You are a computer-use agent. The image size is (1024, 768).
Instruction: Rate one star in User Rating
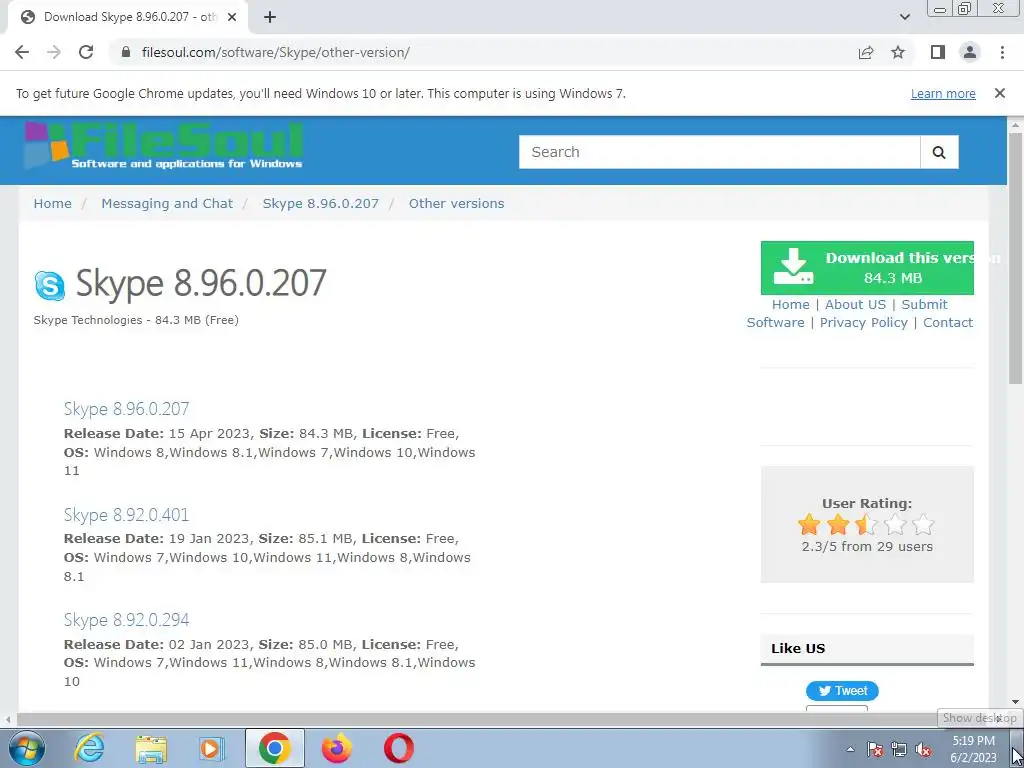click(808, 524)
